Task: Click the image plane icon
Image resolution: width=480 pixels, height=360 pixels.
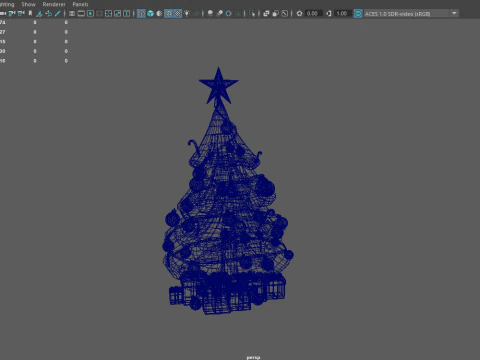Action: point(39,13)
